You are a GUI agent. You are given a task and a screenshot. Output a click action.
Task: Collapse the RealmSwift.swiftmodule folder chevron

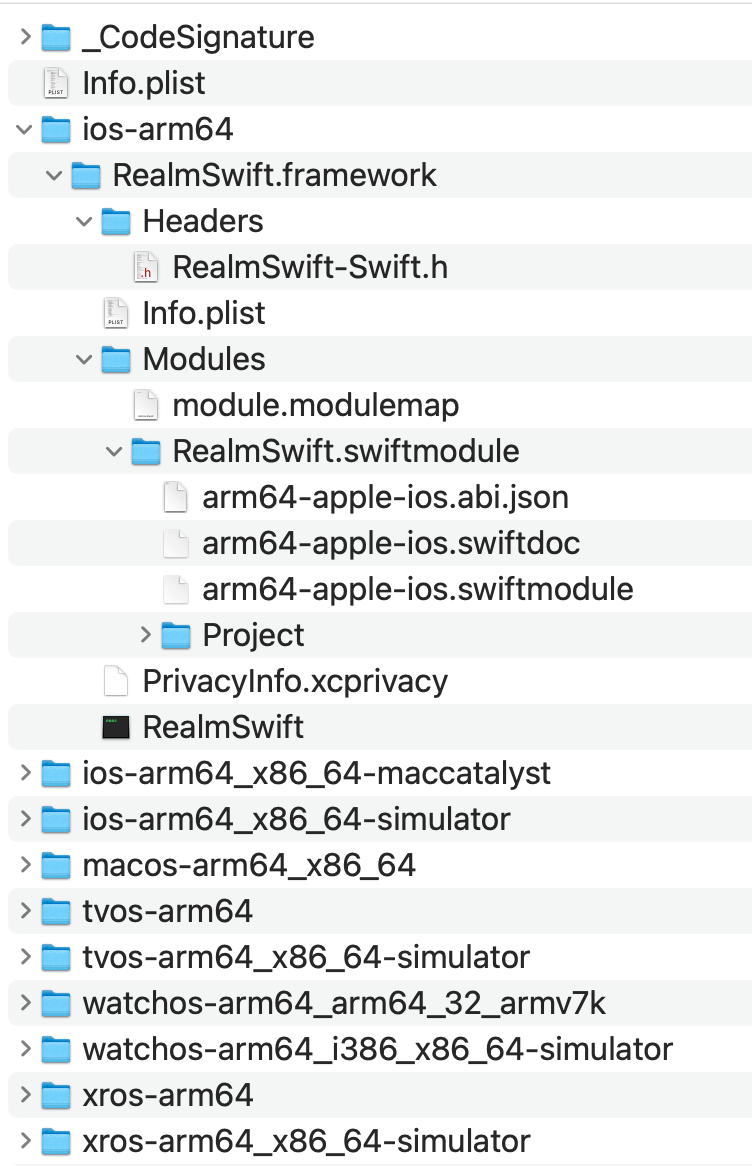[115, 451]
